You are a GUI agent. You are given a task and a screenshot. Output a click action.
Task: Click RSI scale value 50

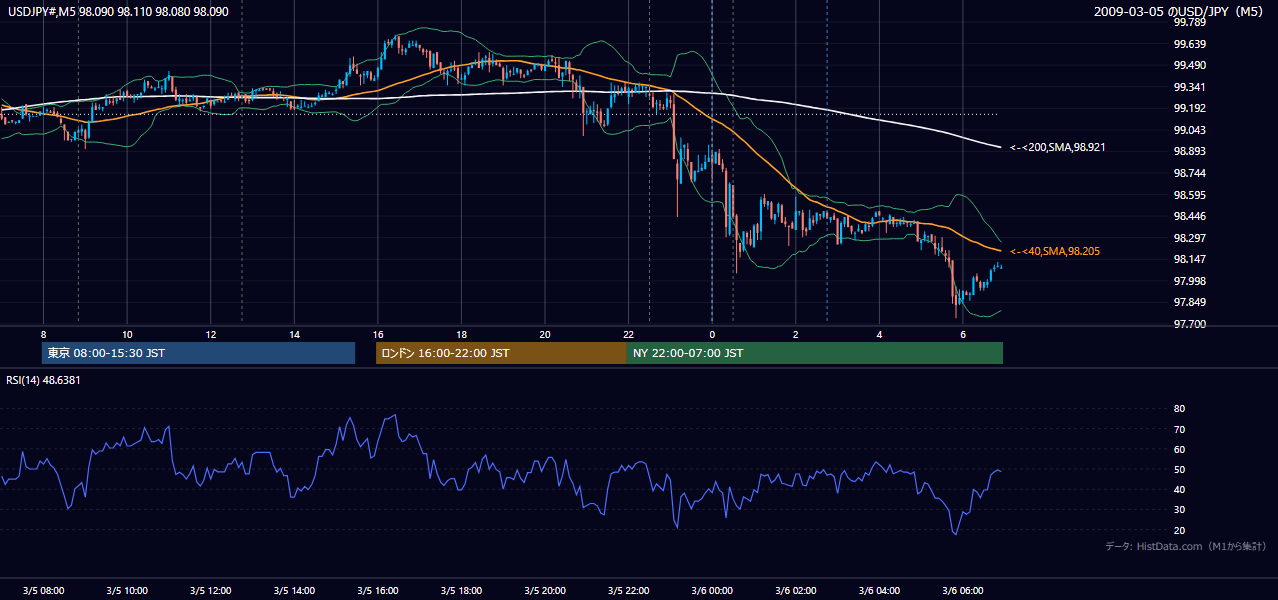1179,469
